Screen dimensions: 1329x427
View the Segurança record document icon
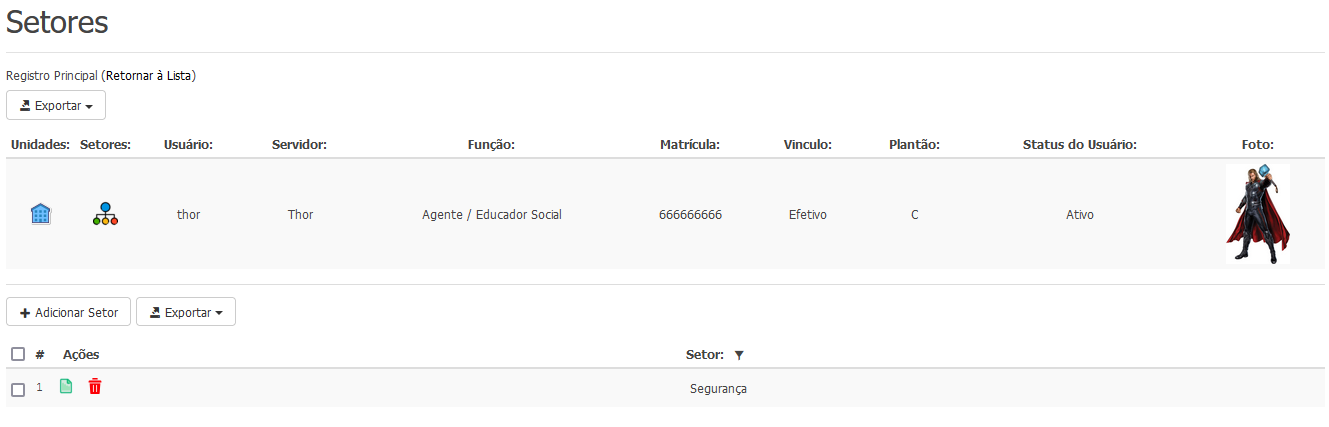click(66, 386)
